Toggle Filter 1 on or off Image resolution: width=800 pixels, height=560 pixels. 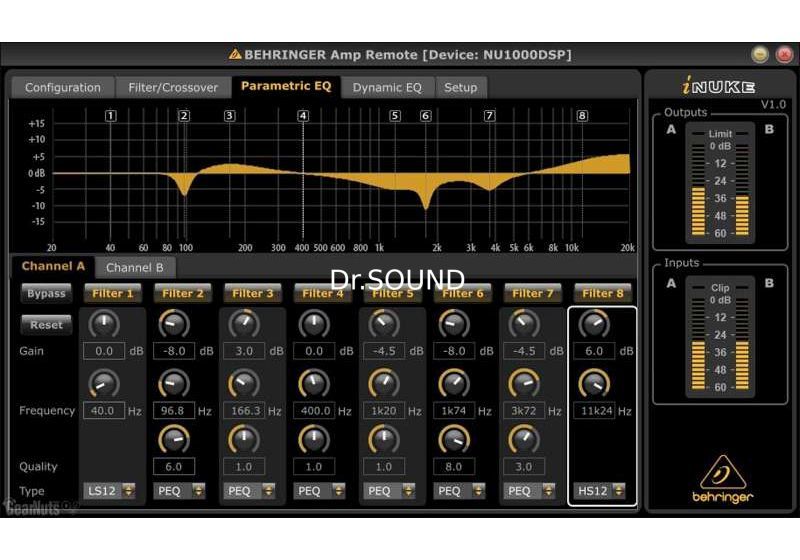coord(112,293)
